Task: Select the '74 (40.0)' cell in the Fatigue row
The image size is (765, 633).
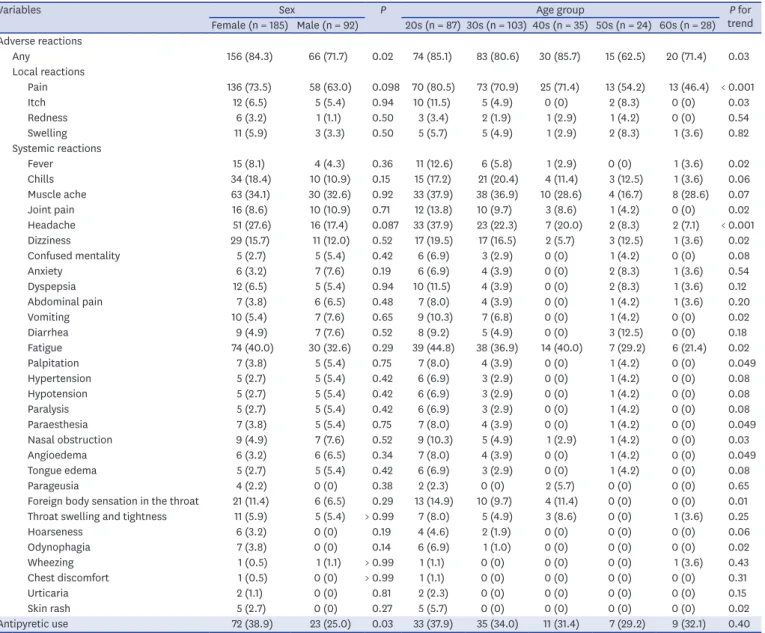Action: 252,348
